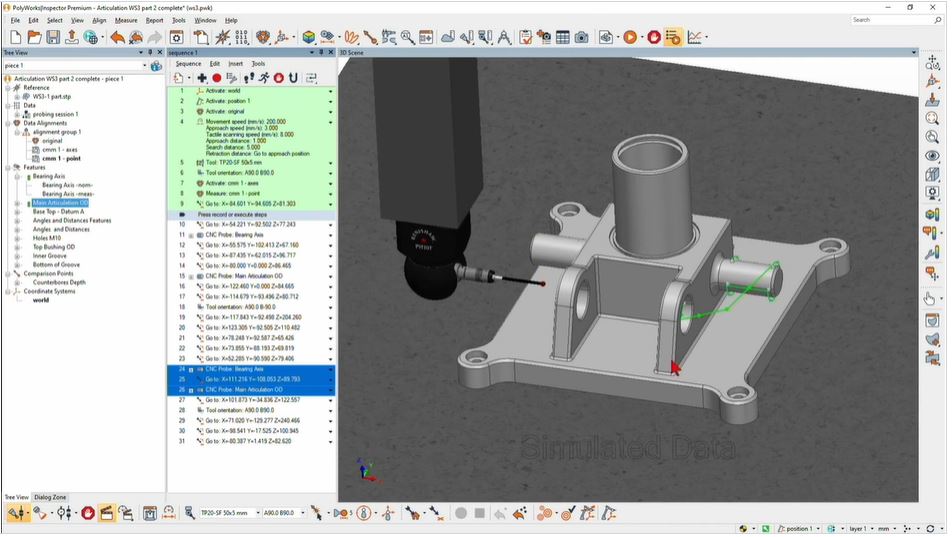This screenshot has height=537, width=952.
Task: Switch to the Dialog Zone tab
Action: 50,497
